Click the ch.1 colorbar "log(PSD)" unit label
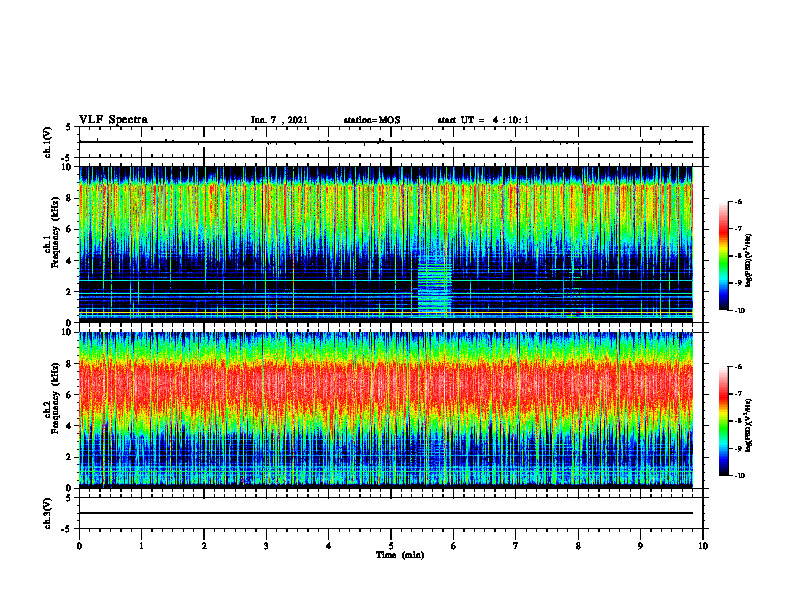 (x=749, y=261)
